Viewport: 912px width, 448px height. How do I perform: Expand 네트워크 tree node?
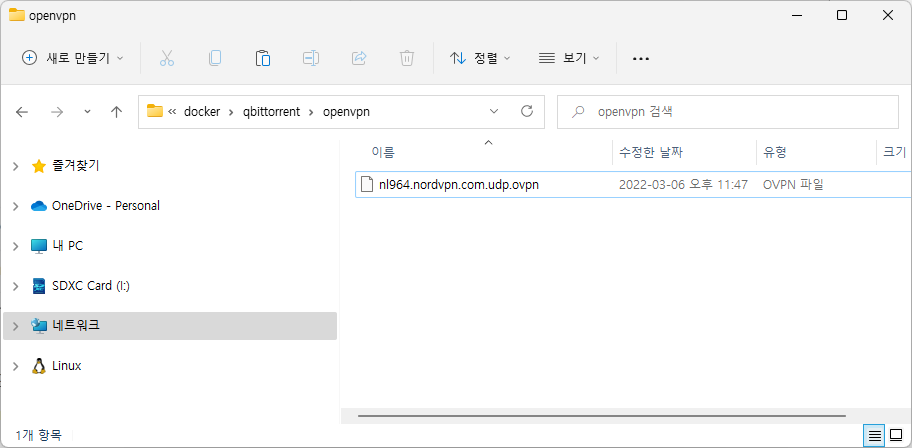pyautogui.click(x=16, y=326)
